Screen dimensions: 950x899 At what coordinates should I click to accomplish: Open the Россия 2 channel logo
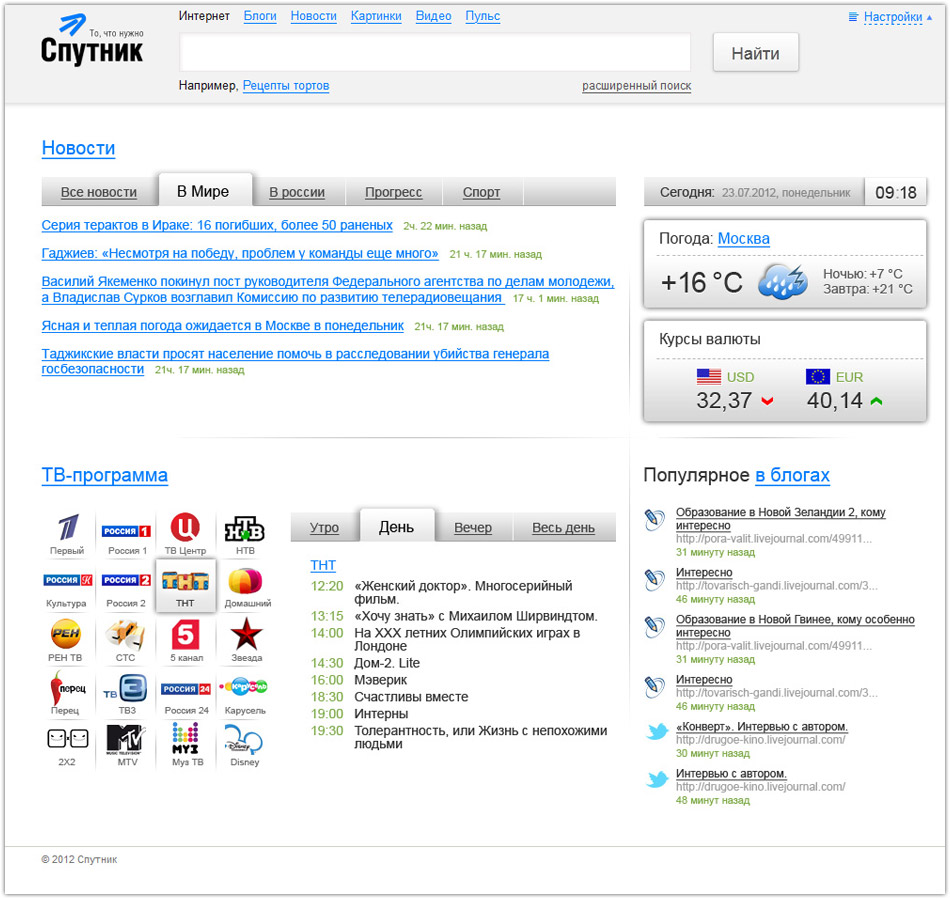[126, 580]
